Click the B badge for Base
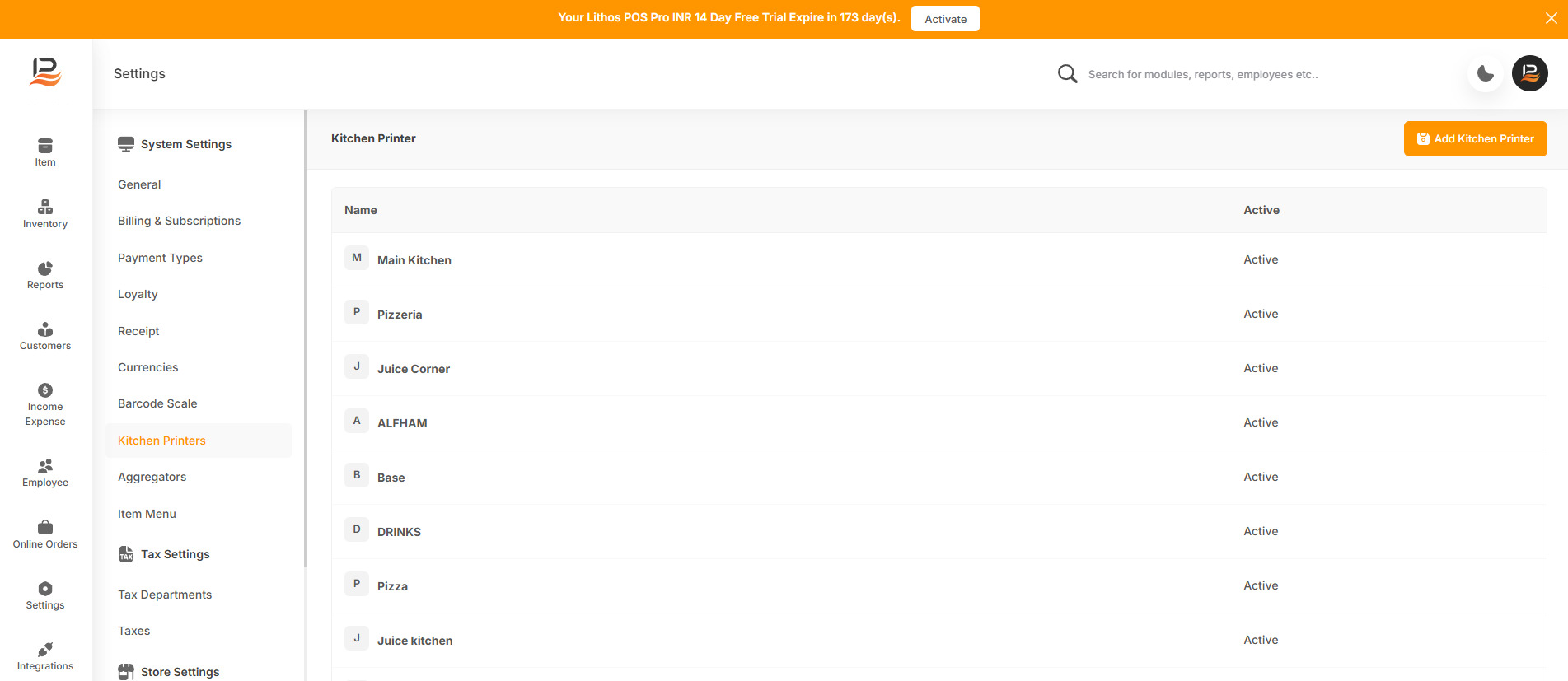Image resolution: width=1568 pixels, height=681 pixels. tap(357, 475)
